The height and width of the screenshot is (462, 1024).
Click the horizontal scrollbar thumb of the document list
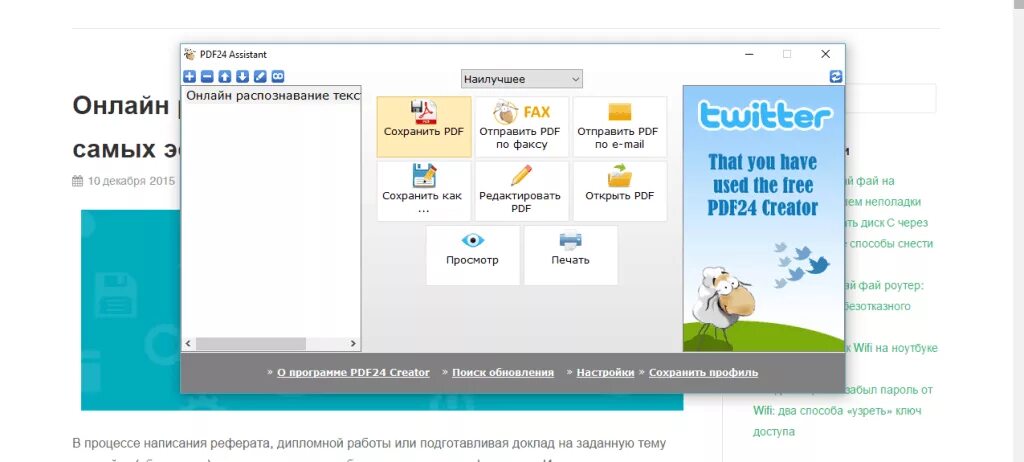[x=251, y=343]
